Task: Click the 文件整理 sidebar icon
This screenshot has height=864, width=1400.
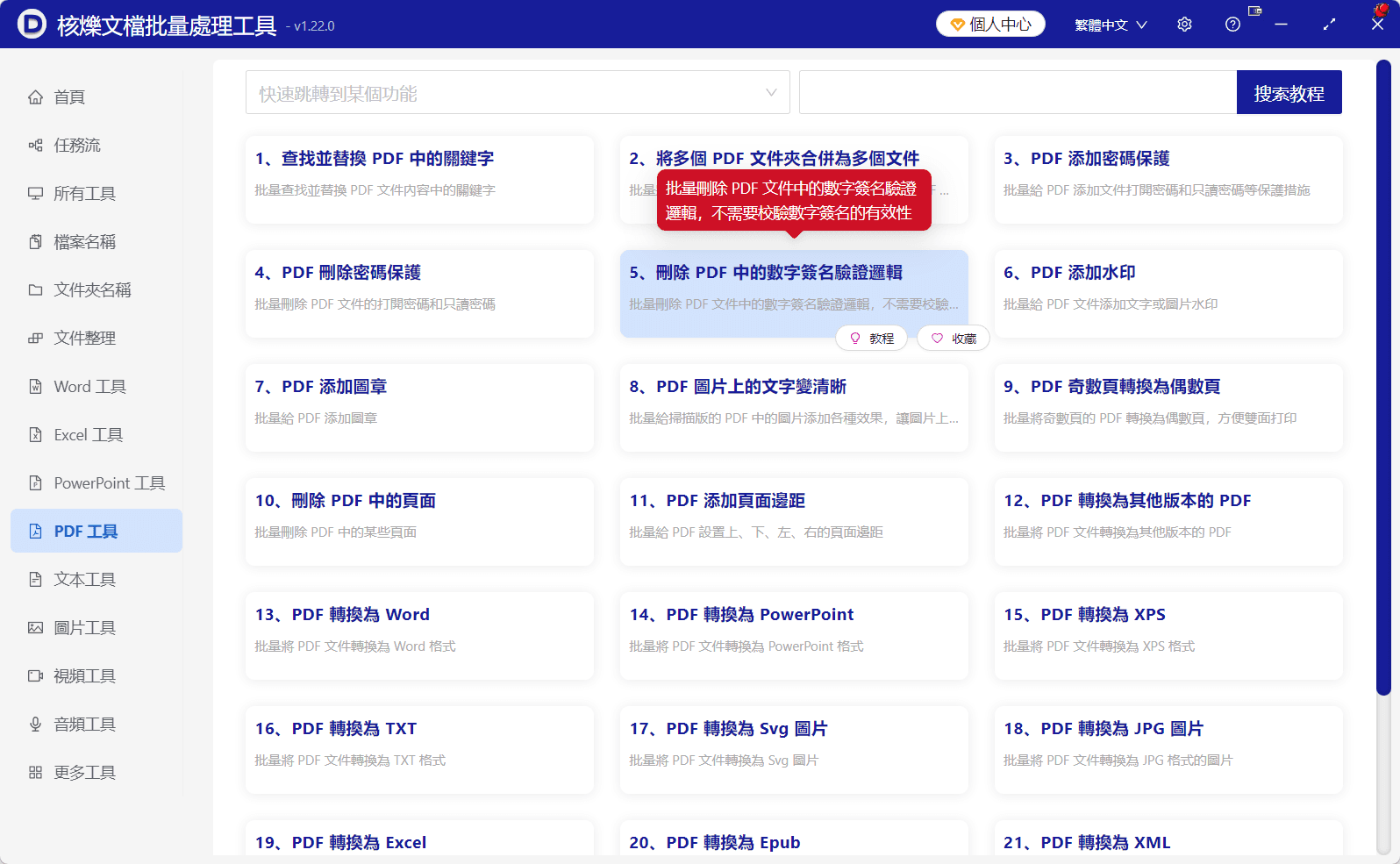Action: pyautogui.click(x=35, y=339)
